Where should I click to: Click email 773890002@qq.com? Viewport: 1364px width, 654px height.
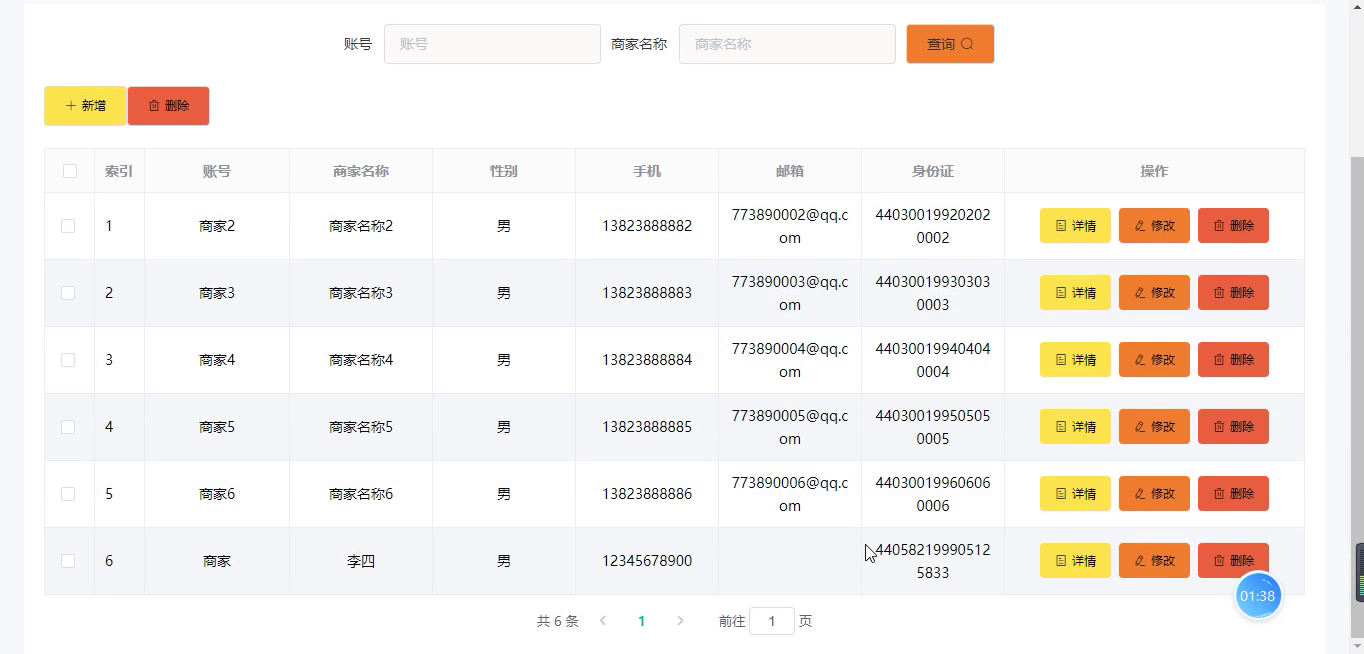tap(790, 226)
